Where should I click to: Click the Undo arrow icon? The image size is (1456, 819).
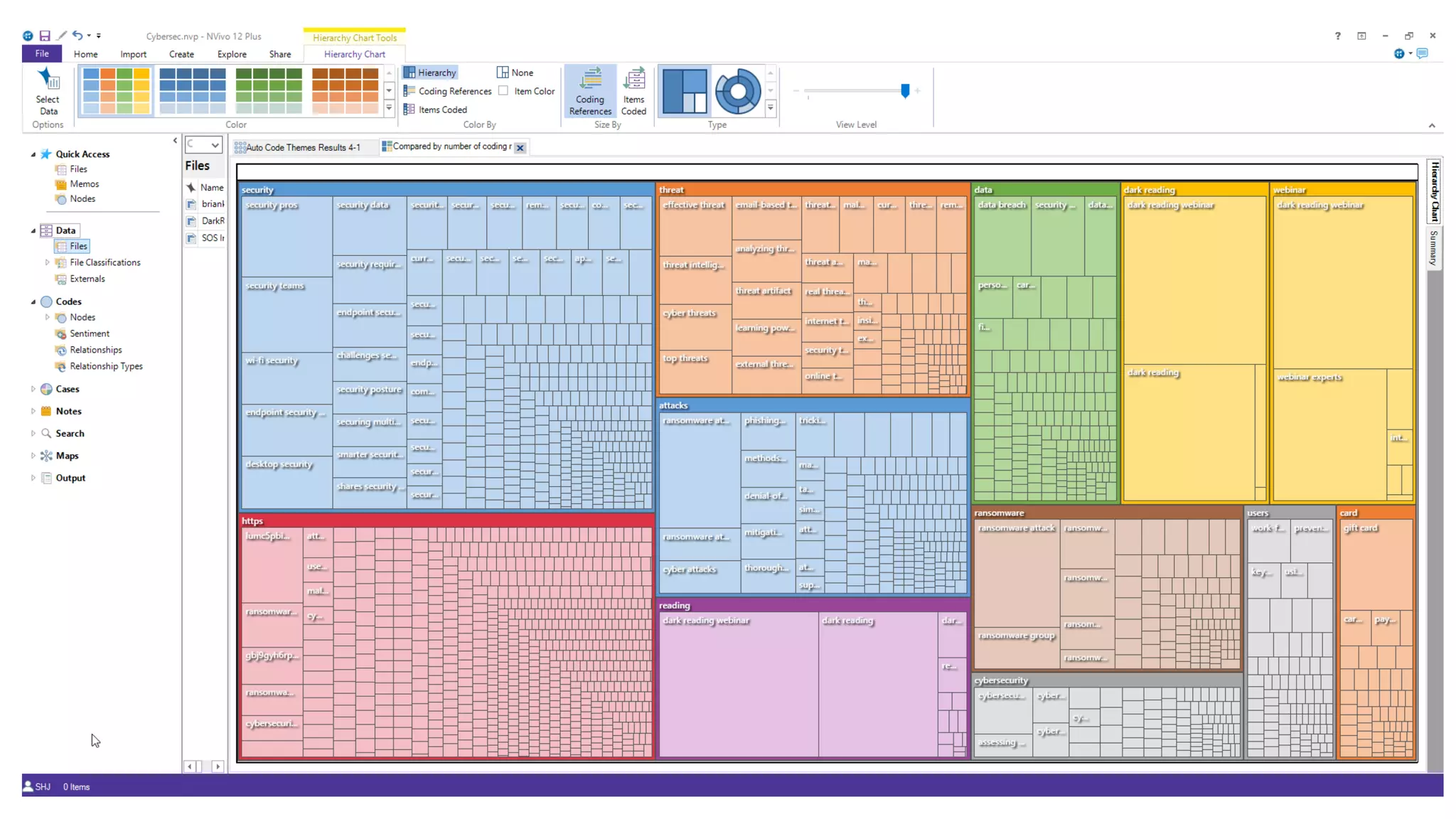pos(77,36)
